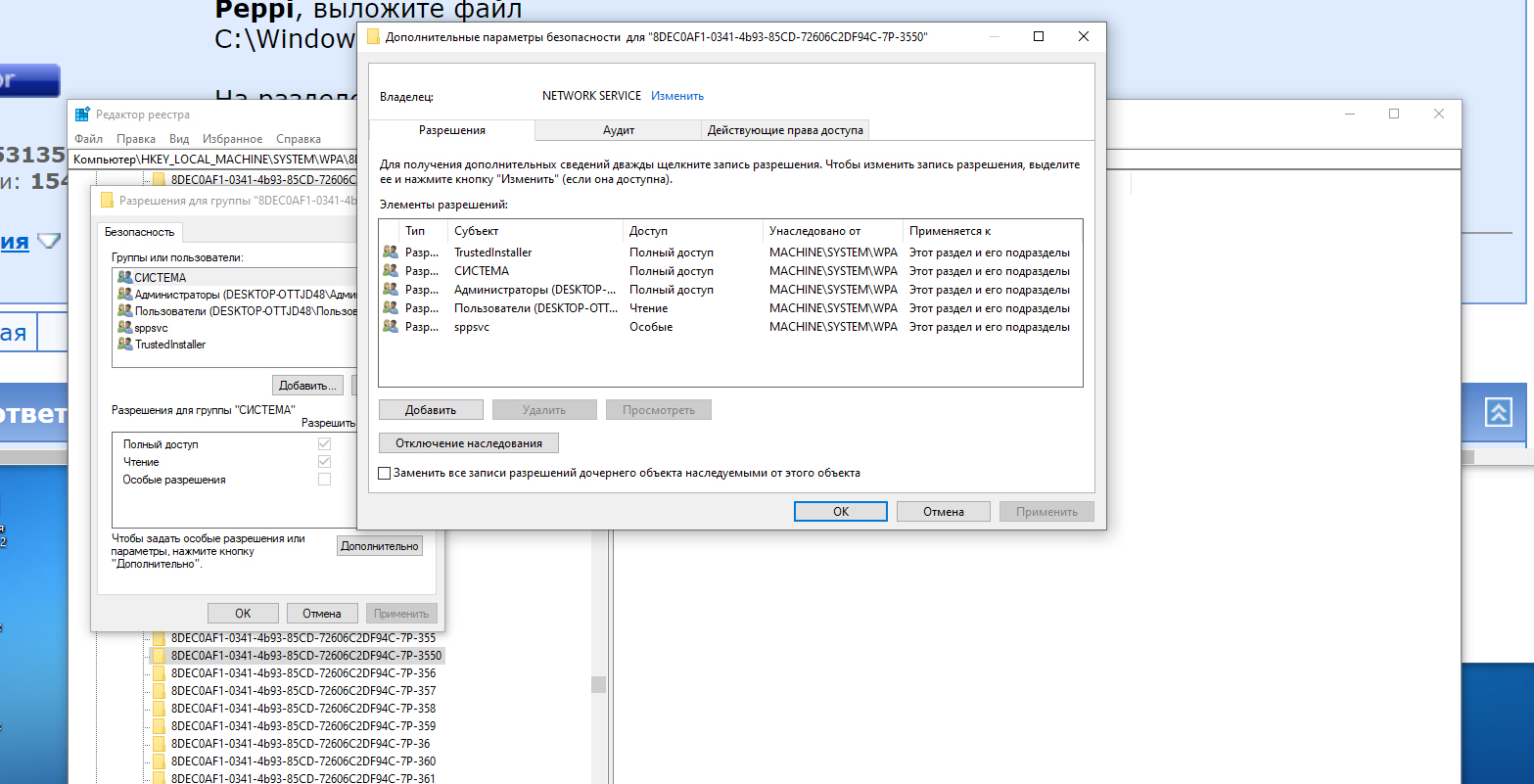Click the folder icon of key ending 7P-3550

(159, 656)
